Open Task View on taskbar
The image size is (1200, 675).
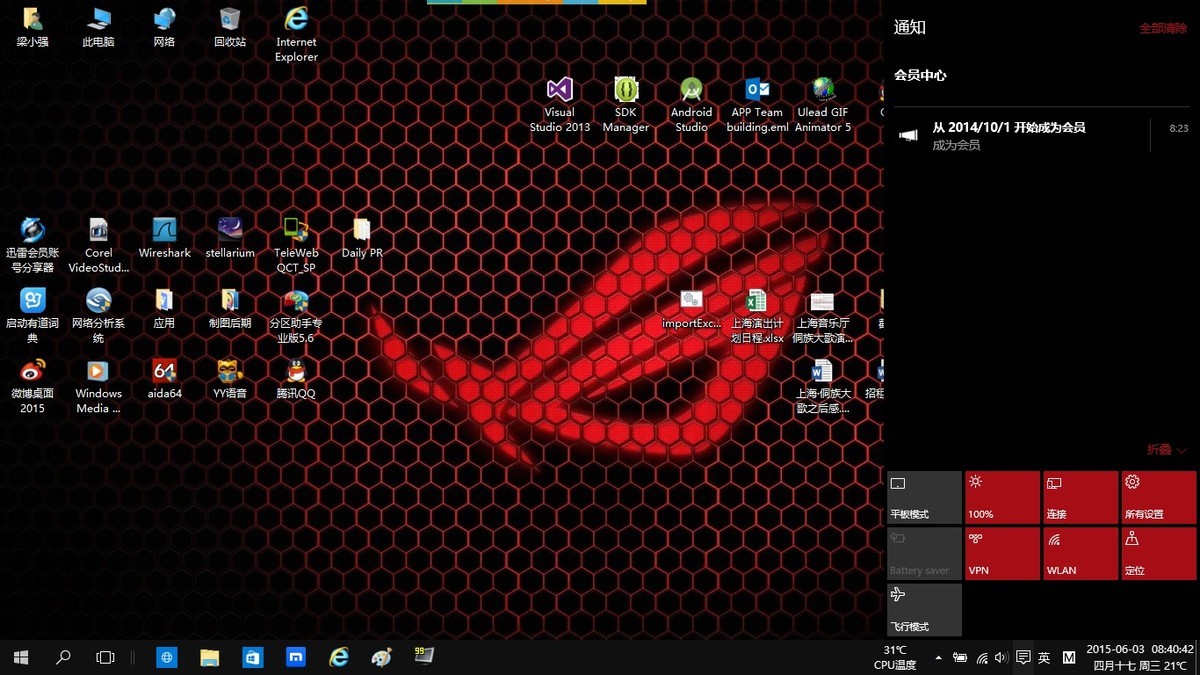(105, 657)
